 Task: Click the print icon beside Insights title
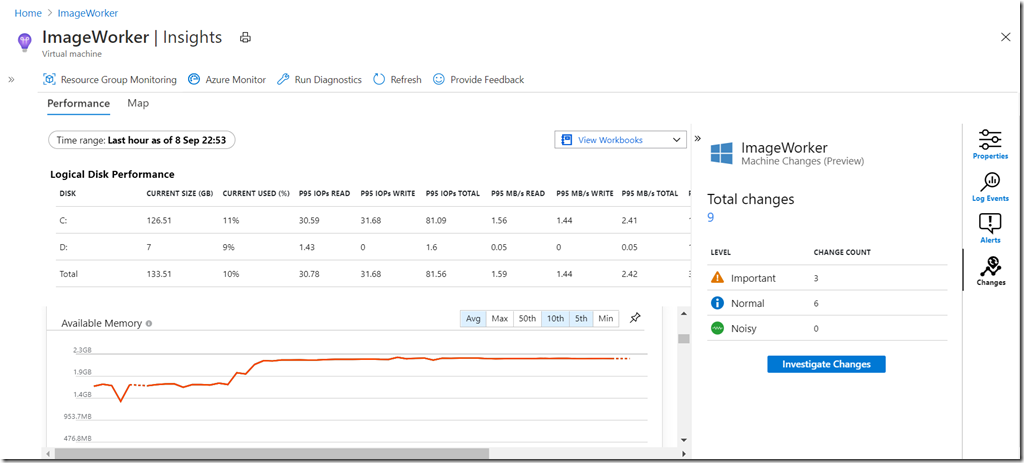point(245,38)
